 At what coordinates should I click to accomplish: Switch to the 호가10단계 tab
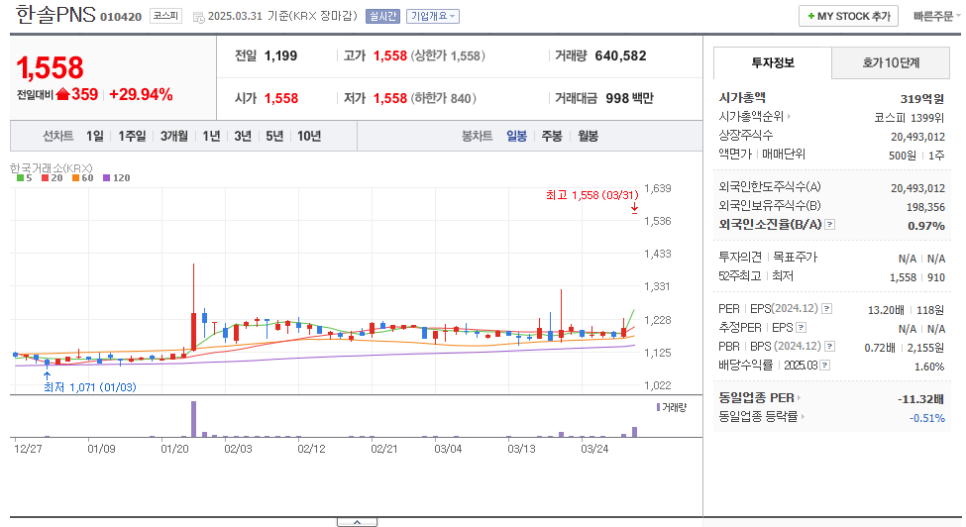click(890, 63)
